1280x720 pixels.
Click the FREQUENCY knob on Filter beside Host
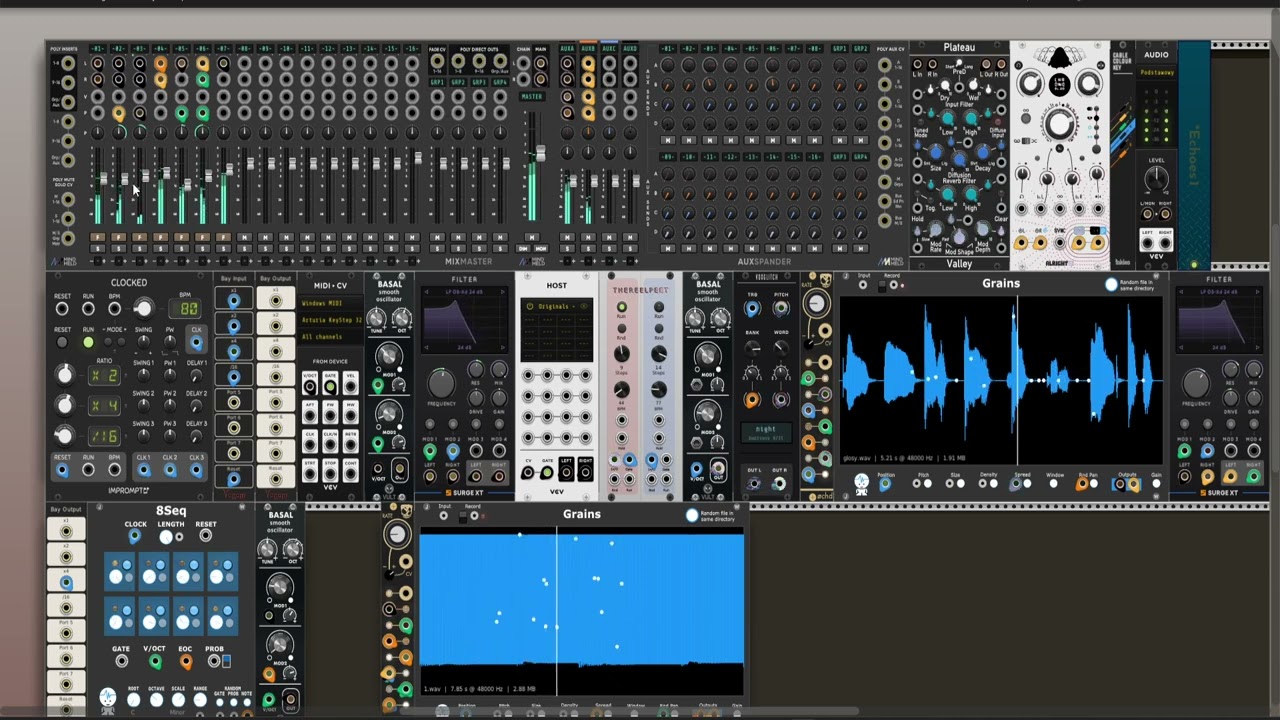(x=440, y=383)
